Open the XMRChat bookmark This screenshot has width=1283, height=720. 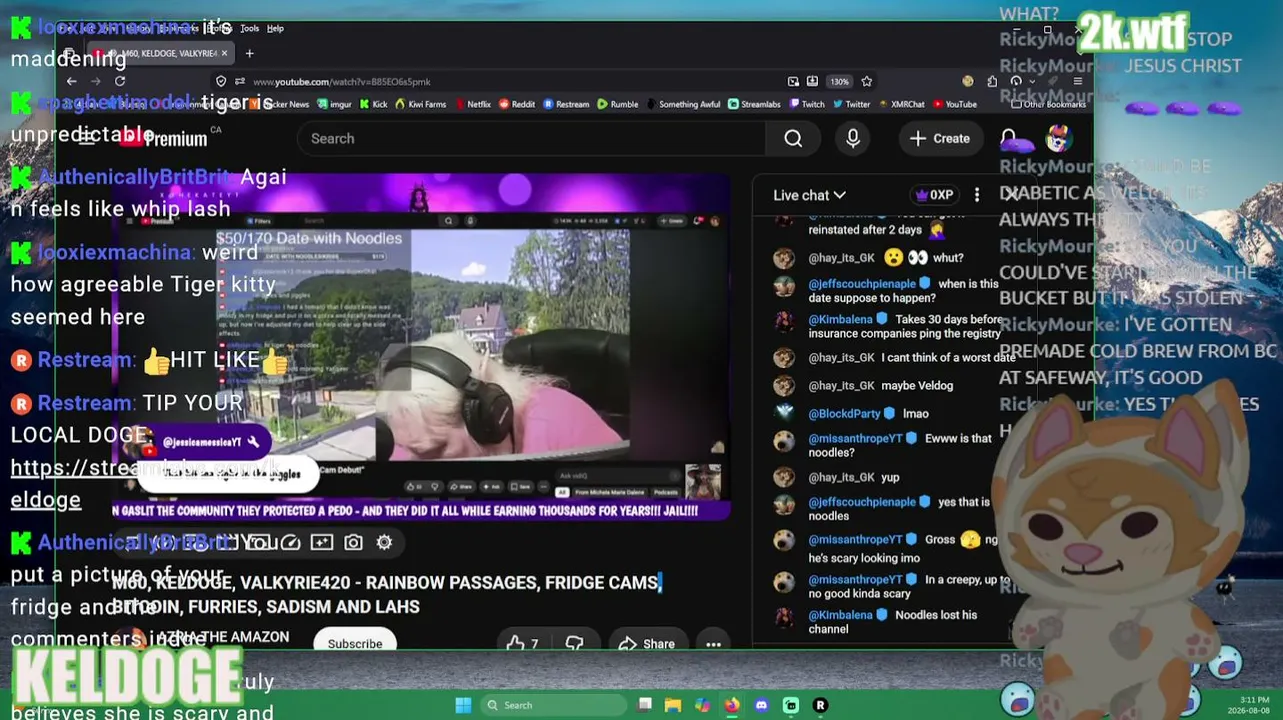click(x=901, y=104)
